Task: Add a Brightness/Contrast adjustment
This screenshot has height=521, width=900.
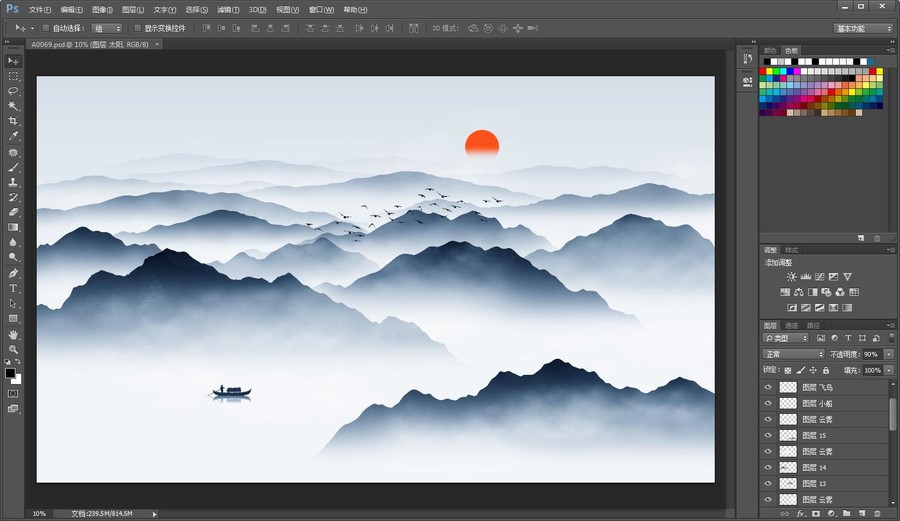Action: pyautogui.click(x=792, y=277)
